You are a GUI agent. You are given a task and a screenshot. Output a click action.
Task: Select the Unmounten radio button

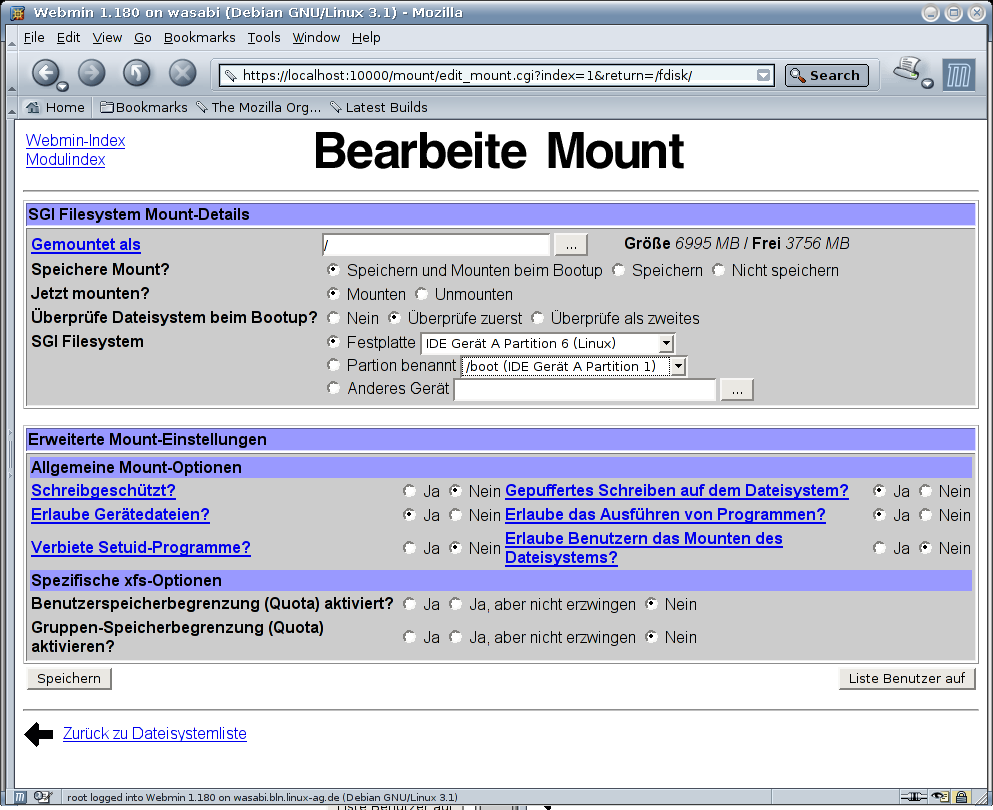(x=421, y=294)
